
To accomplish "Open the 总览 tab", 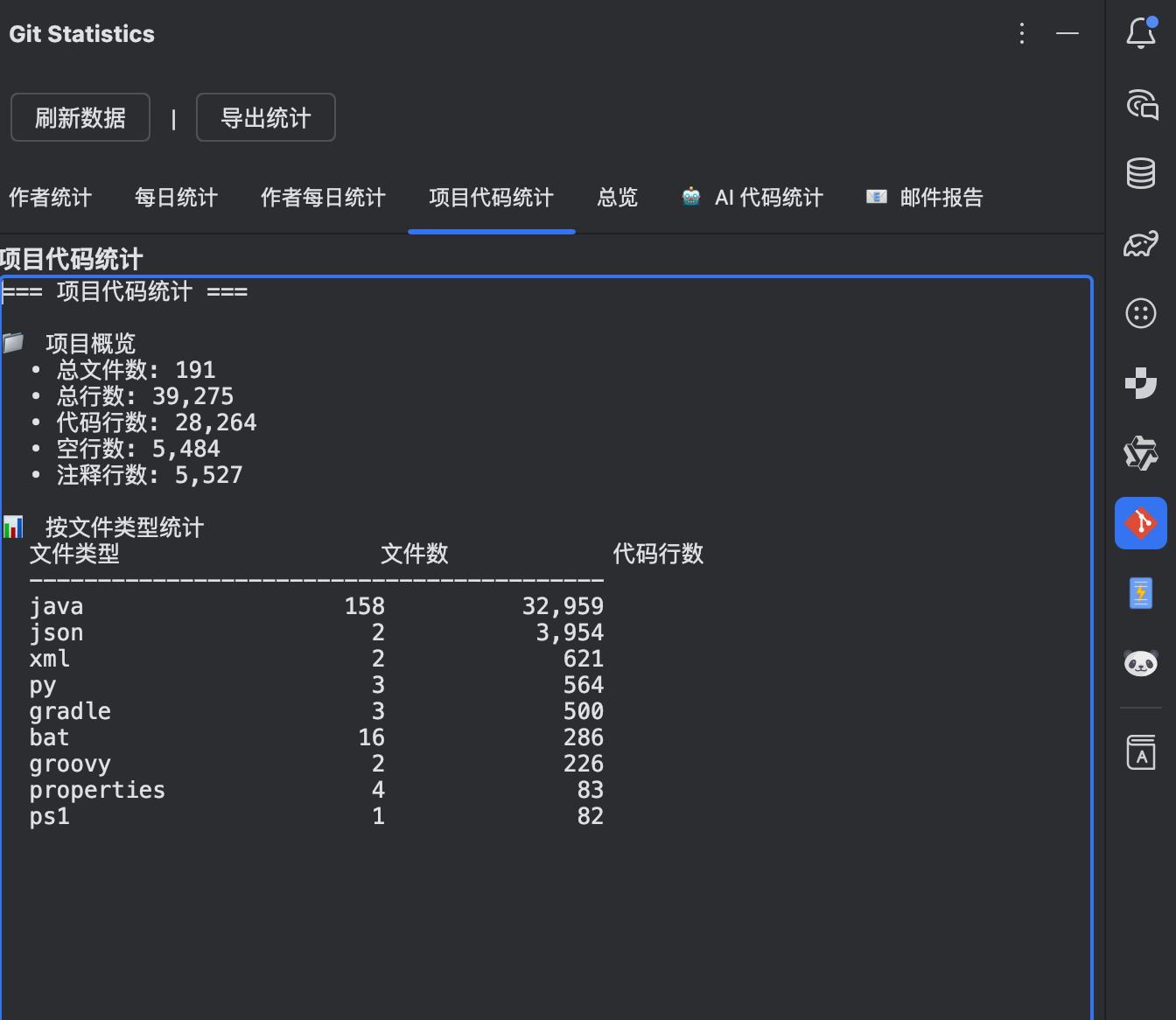I will (x=617, y=198).
